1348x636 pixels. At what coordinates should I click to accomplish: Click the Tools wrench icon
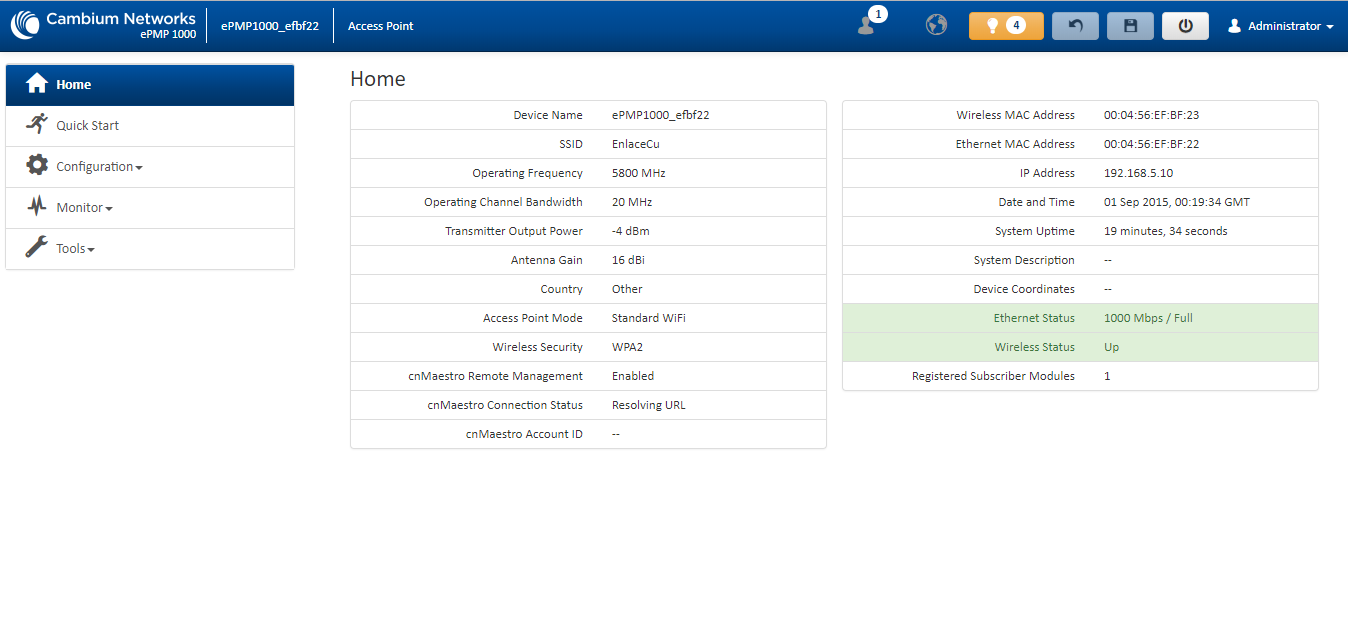point(37,247)
